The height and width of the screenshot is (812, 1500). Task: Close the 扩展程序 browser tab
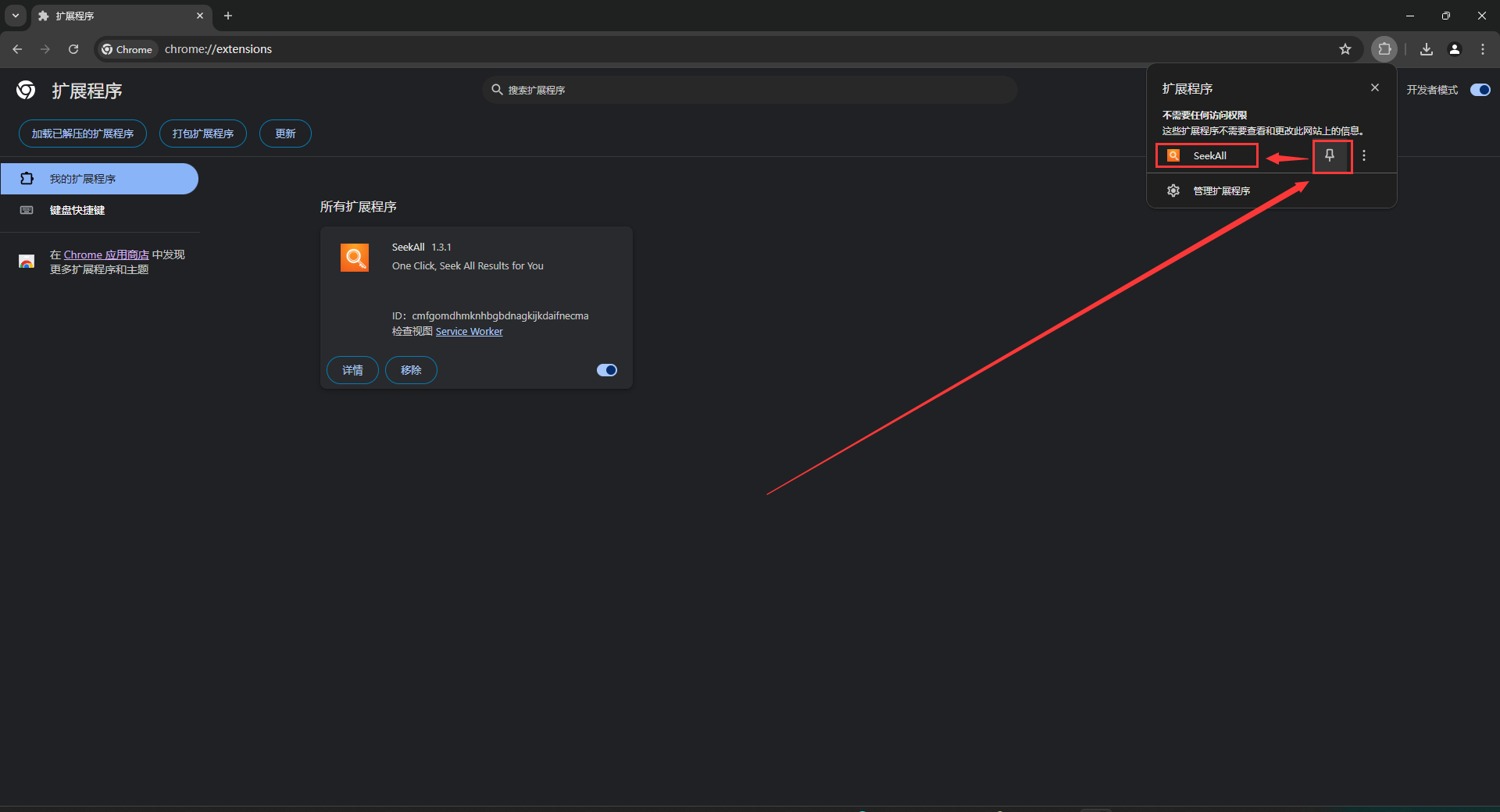point(200,16)
